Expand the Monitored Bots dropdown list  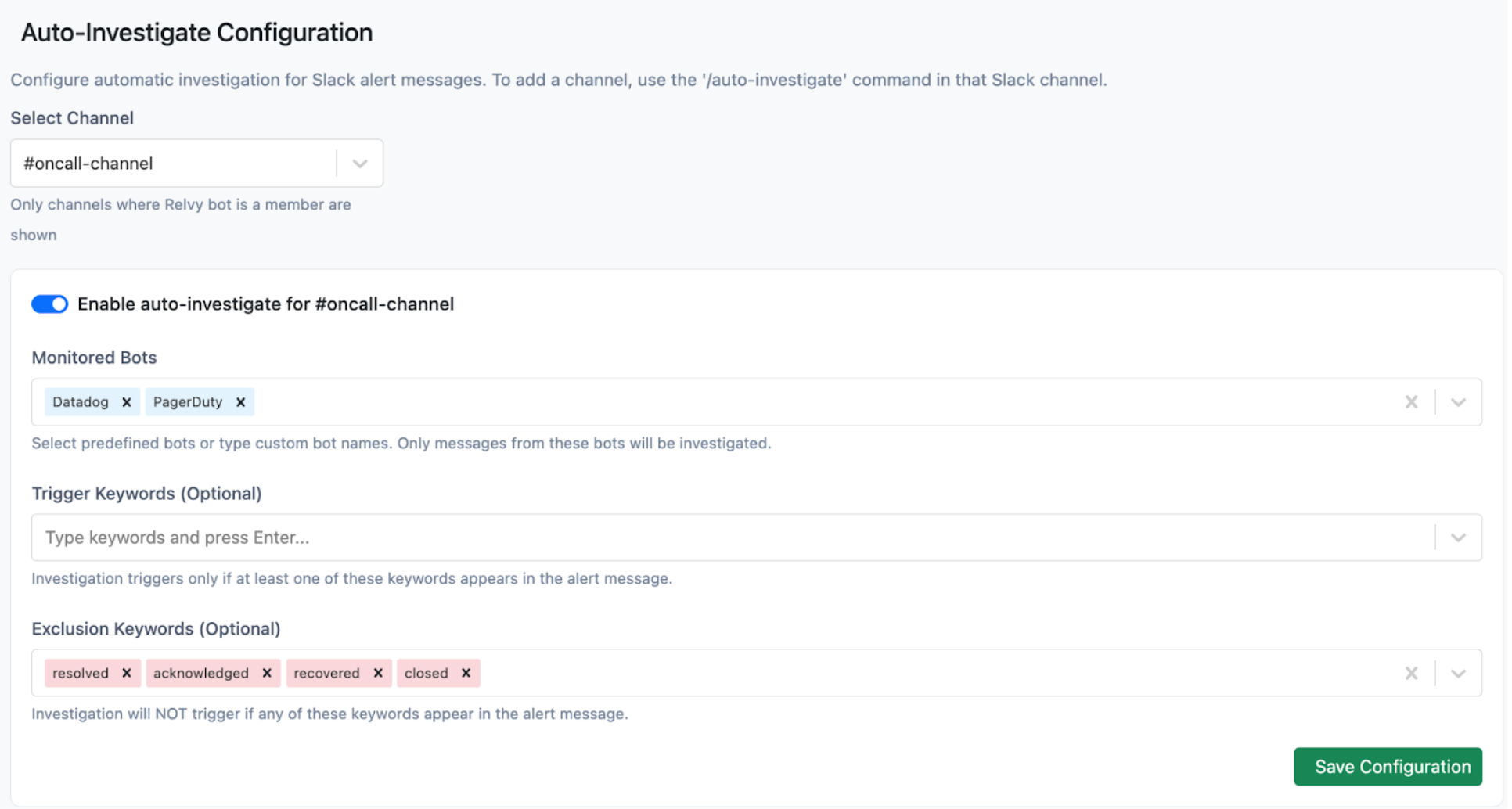pos(1458,401)
